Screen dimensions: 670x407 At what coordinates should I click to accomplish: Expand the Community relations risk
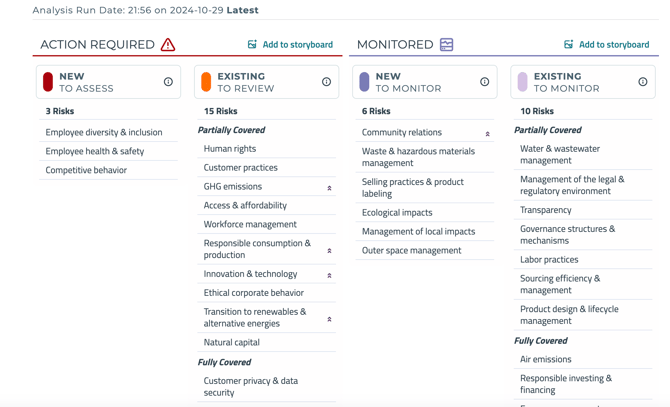click(x=487, y=134)
